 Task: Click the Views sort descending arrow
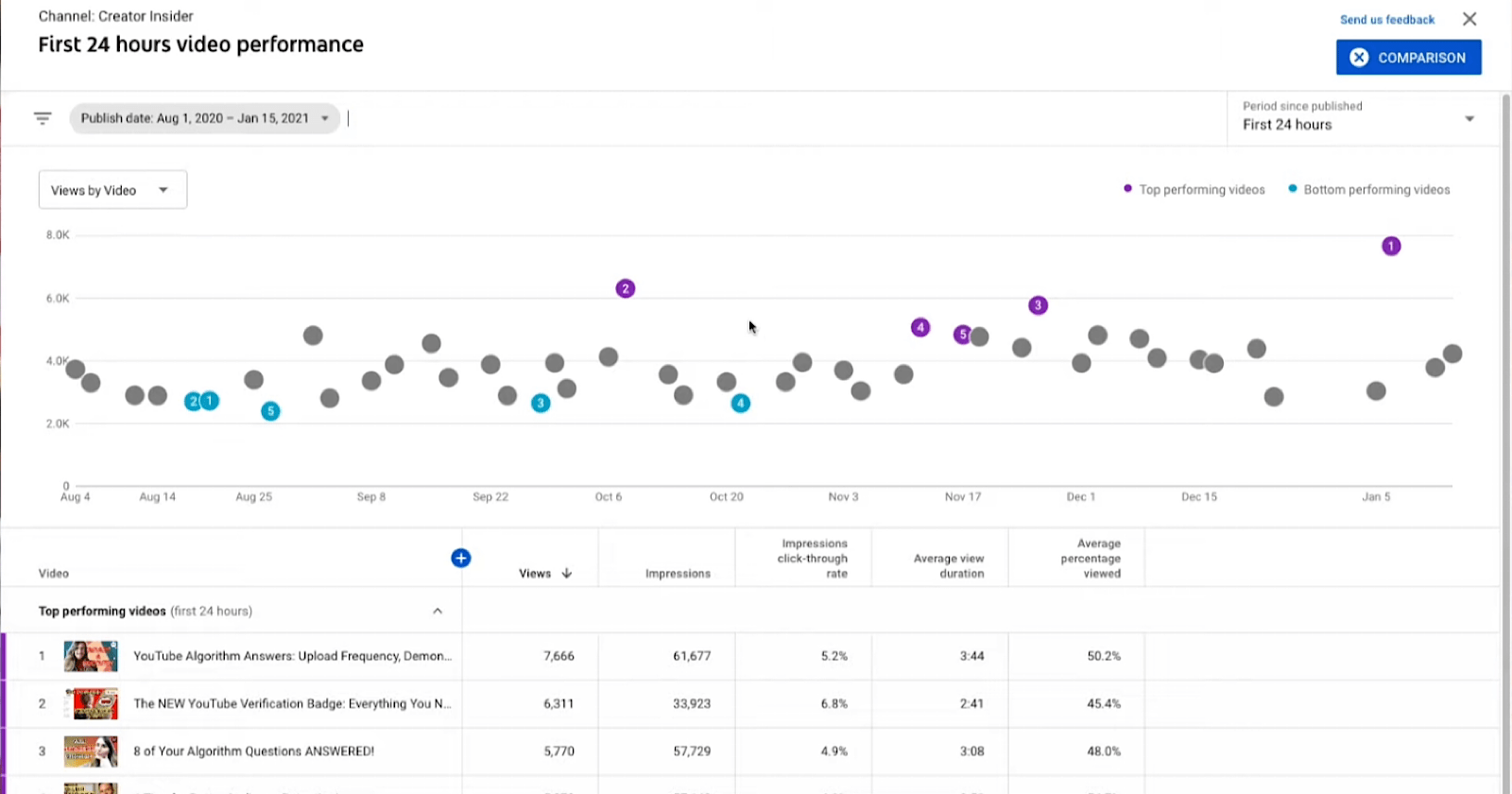point(567,574)
